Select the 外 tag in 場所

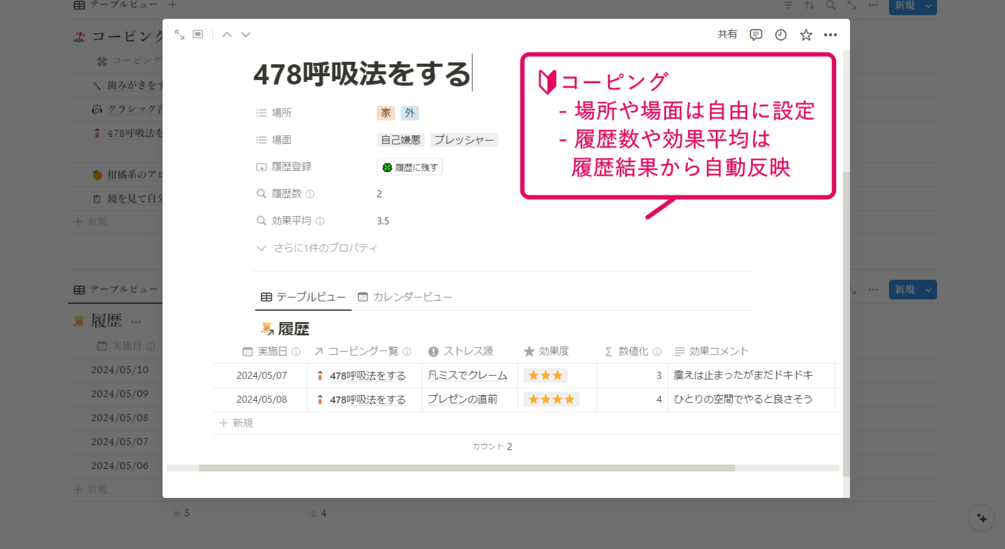410,113
